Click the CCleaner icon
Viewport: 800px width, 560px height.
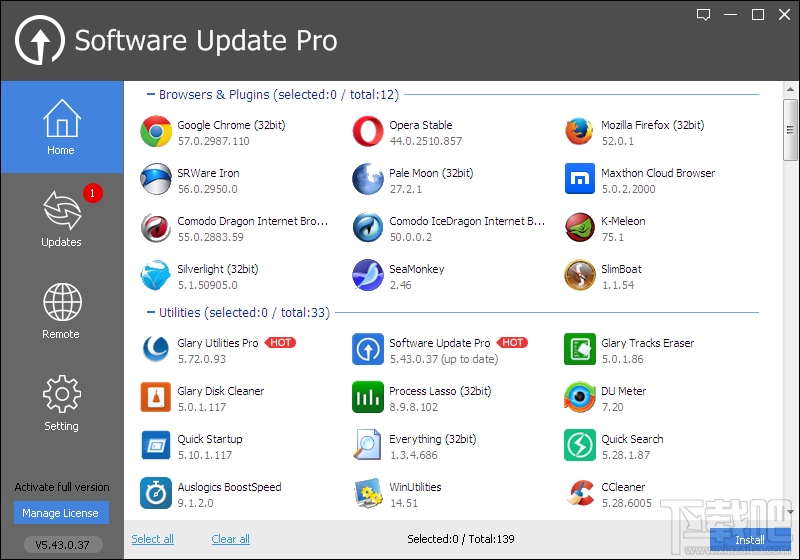(580, 493)
